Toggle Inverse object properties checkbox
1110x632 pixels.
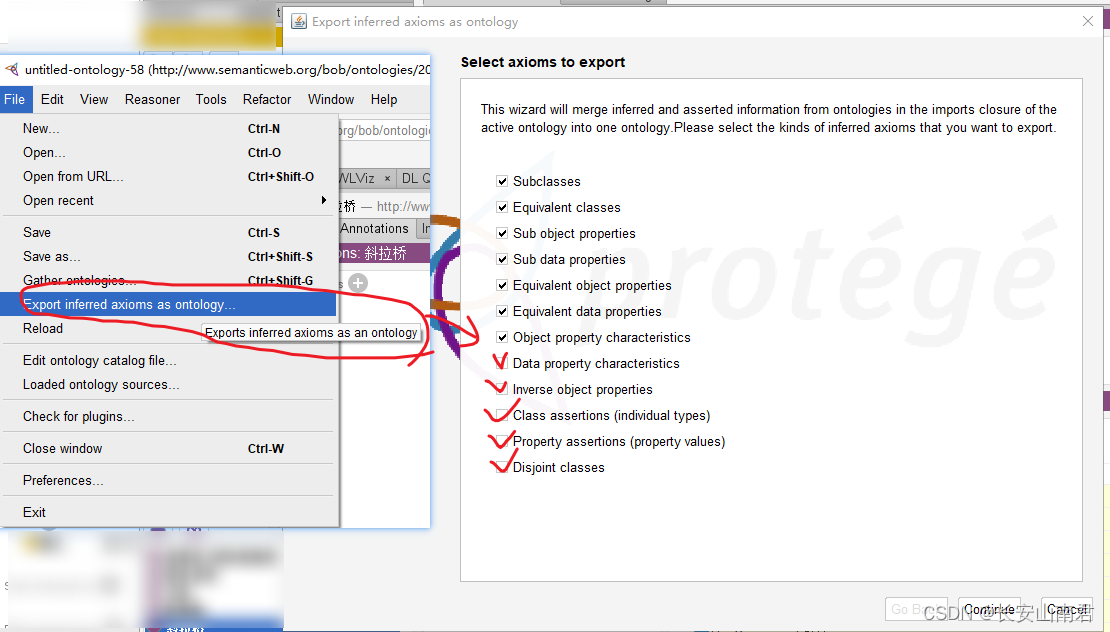pos(502,389)
